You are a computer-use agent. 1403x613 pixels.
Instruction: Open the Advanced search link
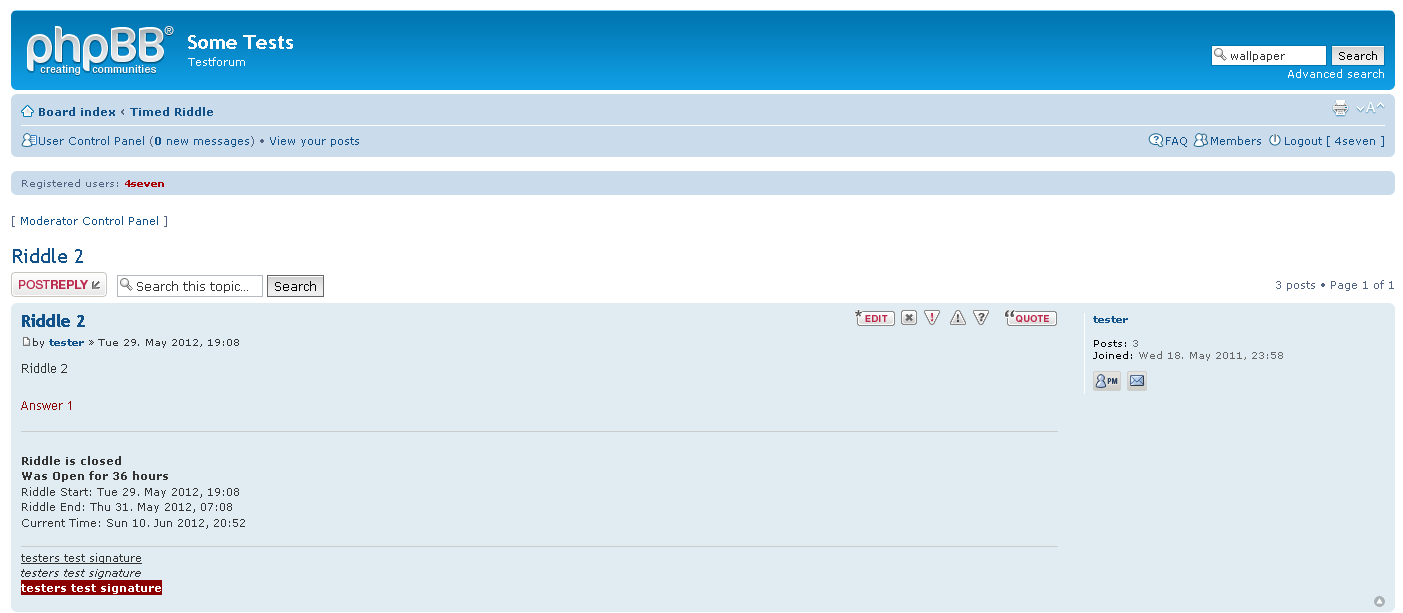coord(1335,74)
